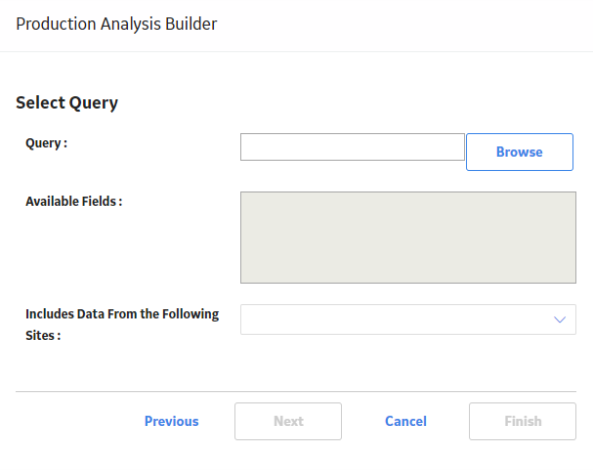Choose the disabled Next wizard step button
The image size is (593, 470).
click(288, 421)
